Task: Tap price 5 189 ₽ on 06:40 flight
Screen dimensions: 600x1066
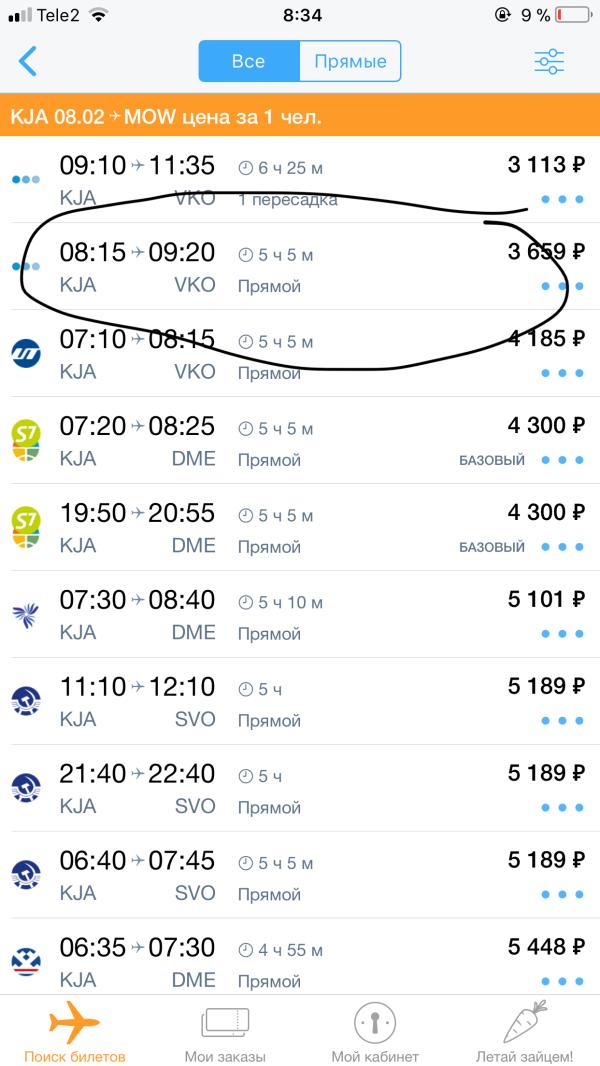Action: pyautogui.click(x=546, y=860)
